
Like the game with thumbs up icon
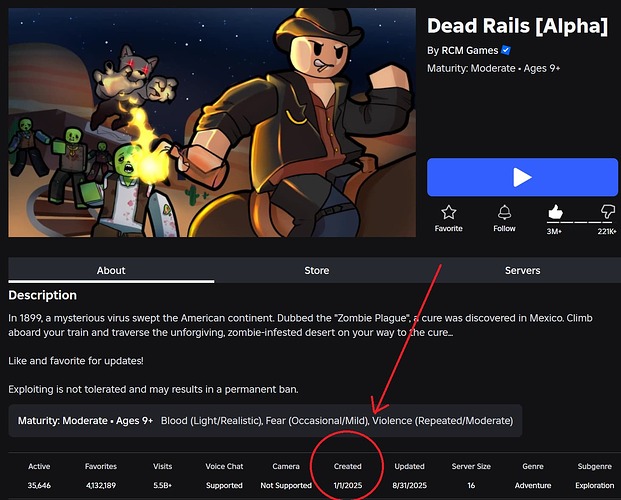click(555, 212)
